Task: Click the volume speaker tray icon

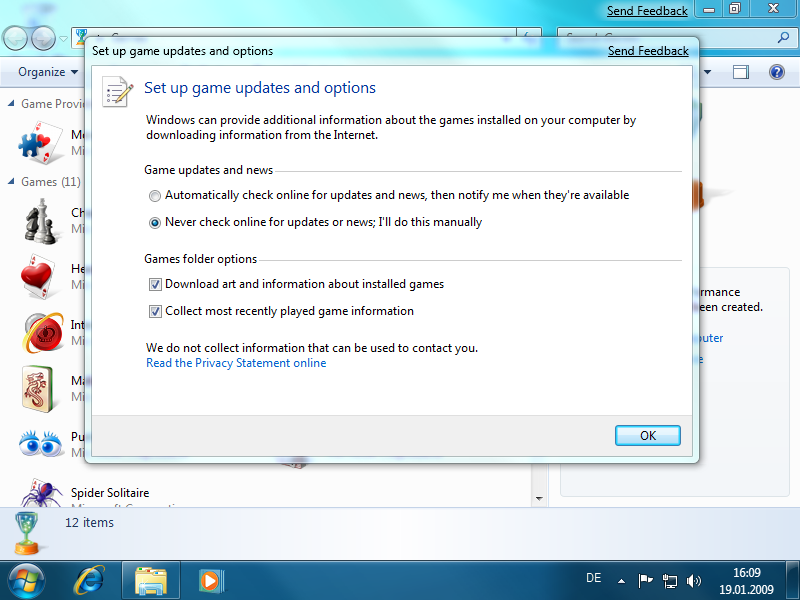Action: (695, 580)
